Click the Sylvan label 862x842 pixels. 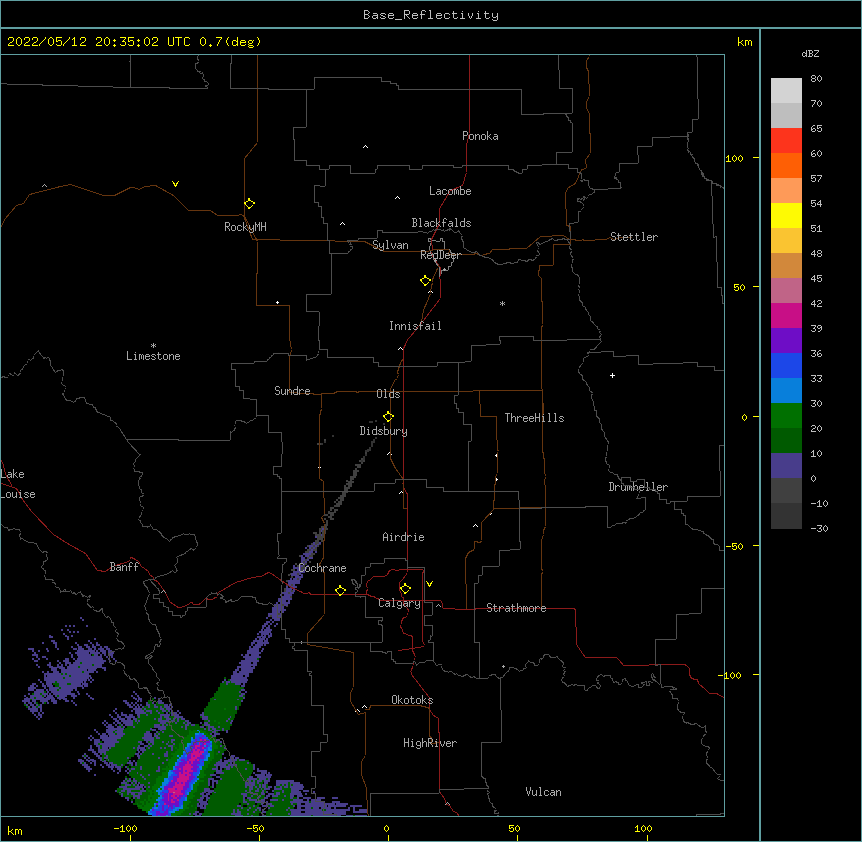(x=390, y=245)
